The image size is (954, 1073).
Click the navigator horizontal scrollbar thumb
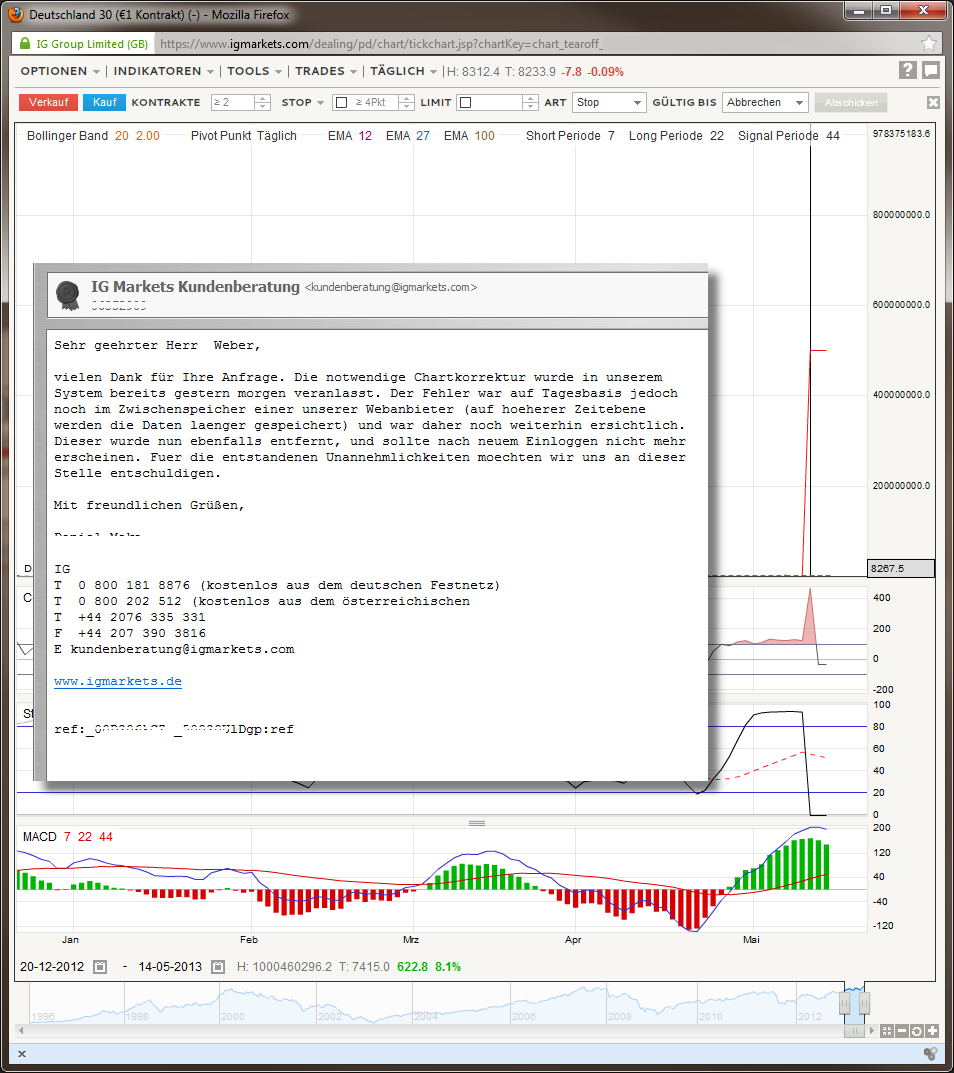pos(854,1031)
